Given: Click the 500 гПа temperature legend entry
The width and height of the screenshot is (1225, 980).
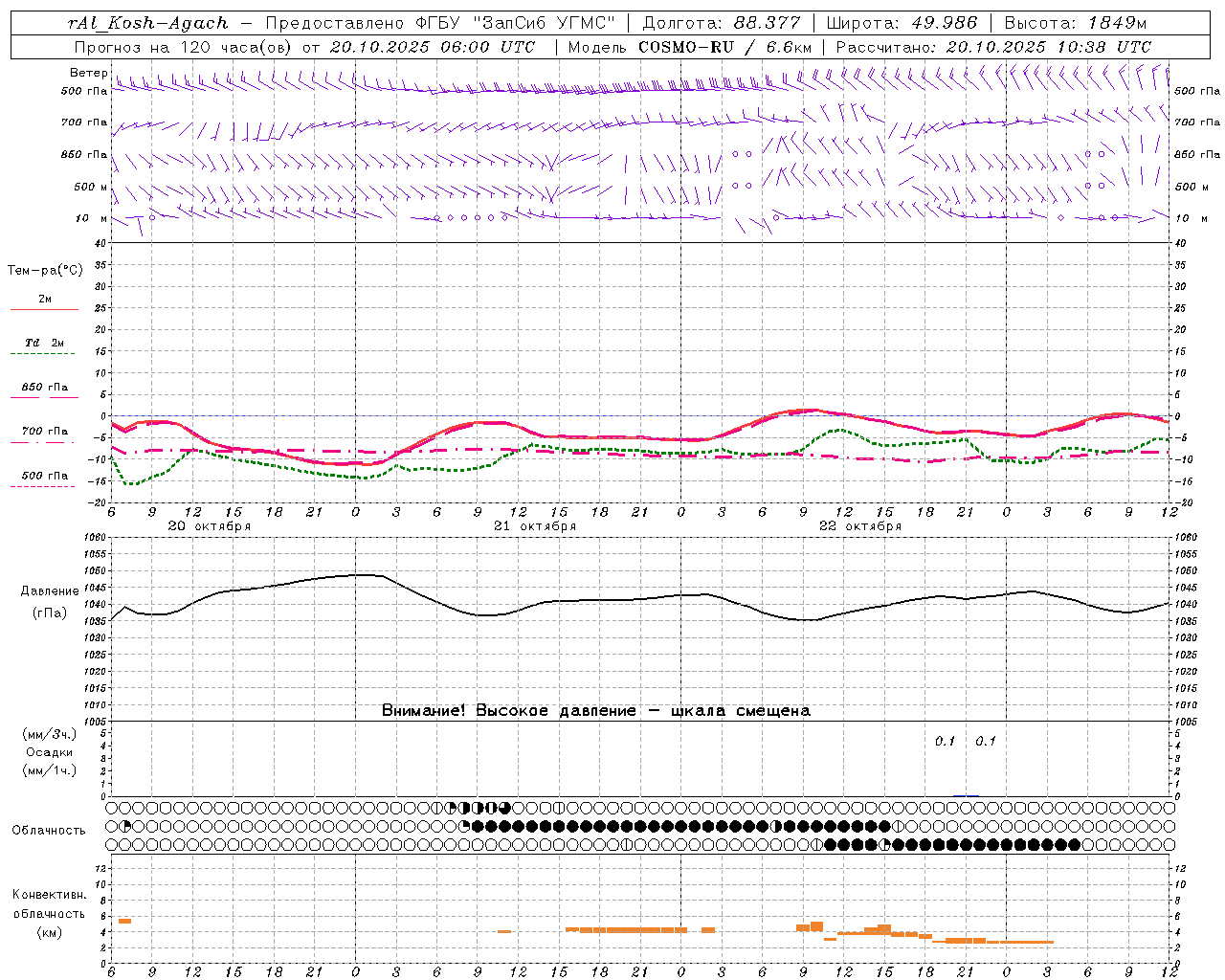Looking at the screenshot, I should point(44,476).
